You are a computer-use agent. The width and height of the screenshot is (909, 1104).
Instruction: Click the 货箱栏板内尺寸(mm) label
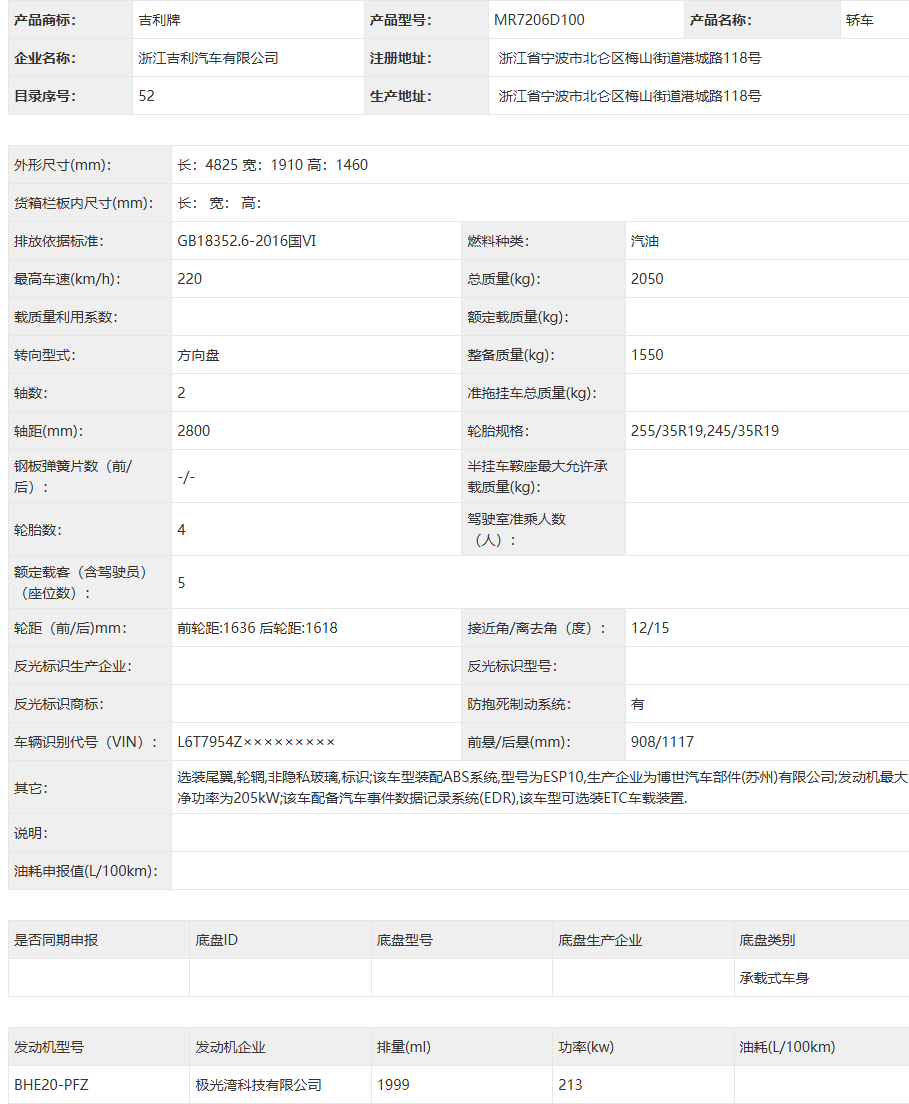pyautogui.click(x=84, y=203)
